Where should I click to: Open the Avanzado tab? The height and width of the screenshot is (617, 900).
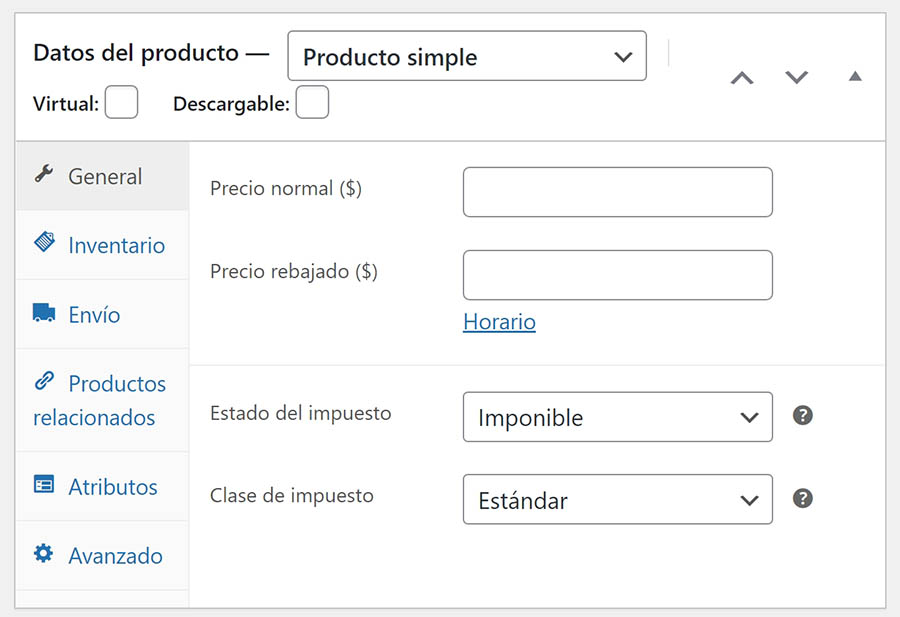coord(115,555)
